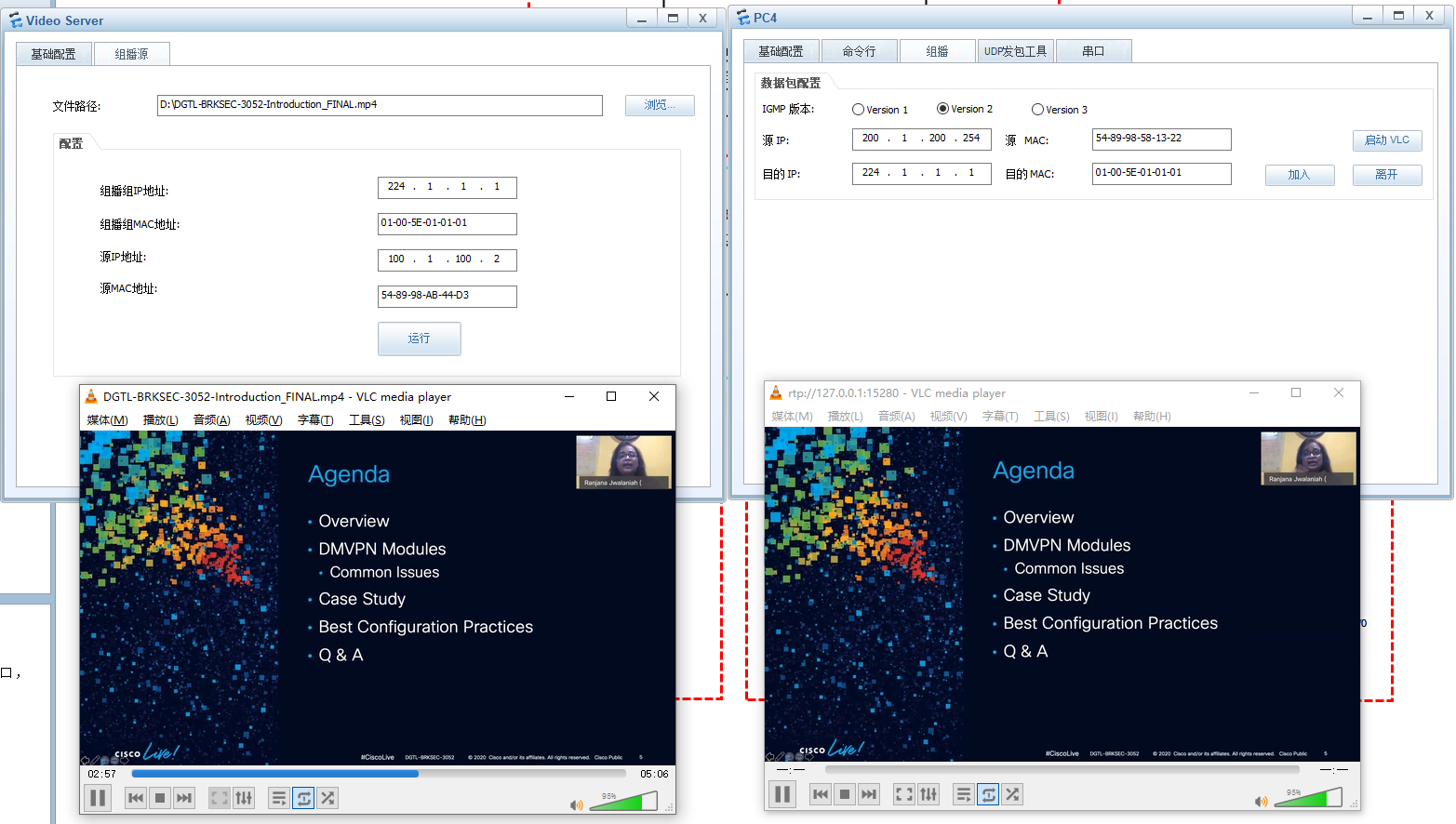Open 工具(S) menu in left VLC
This screenshot has width=1456, height=824.
click(x=367, y=420)
